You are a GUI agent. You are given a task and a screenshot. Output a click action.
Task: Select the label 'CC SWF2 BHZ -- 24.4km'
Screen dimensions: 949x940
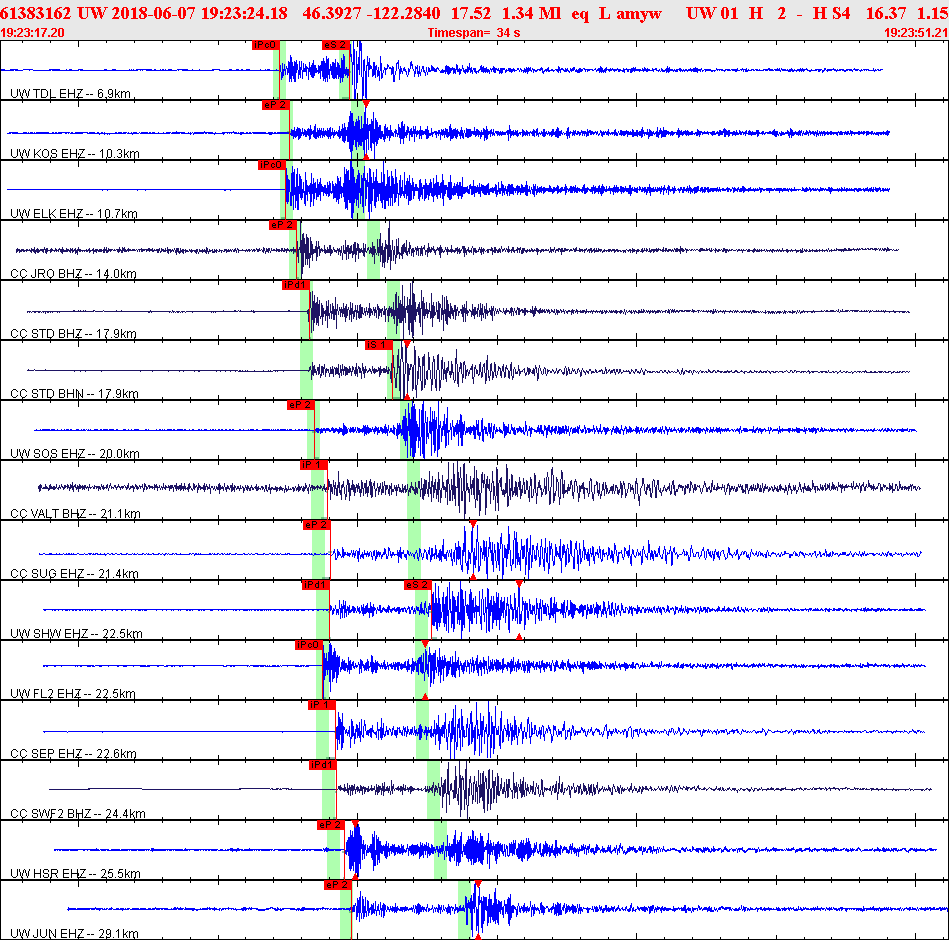(77, 813)
